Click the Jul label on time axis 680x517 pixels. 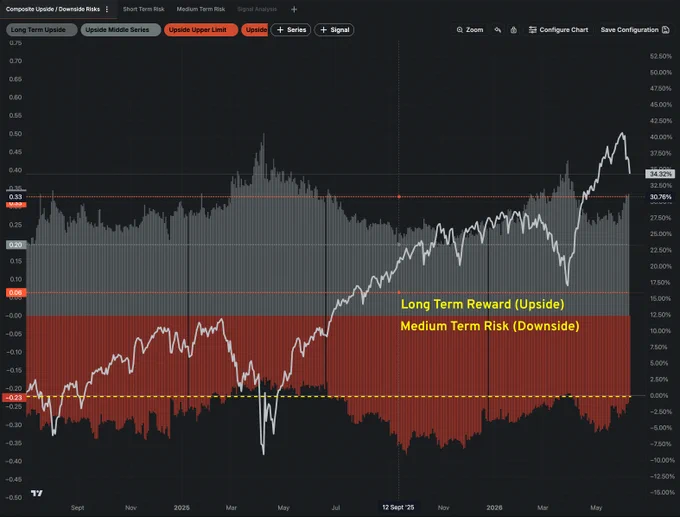point(336,507)
